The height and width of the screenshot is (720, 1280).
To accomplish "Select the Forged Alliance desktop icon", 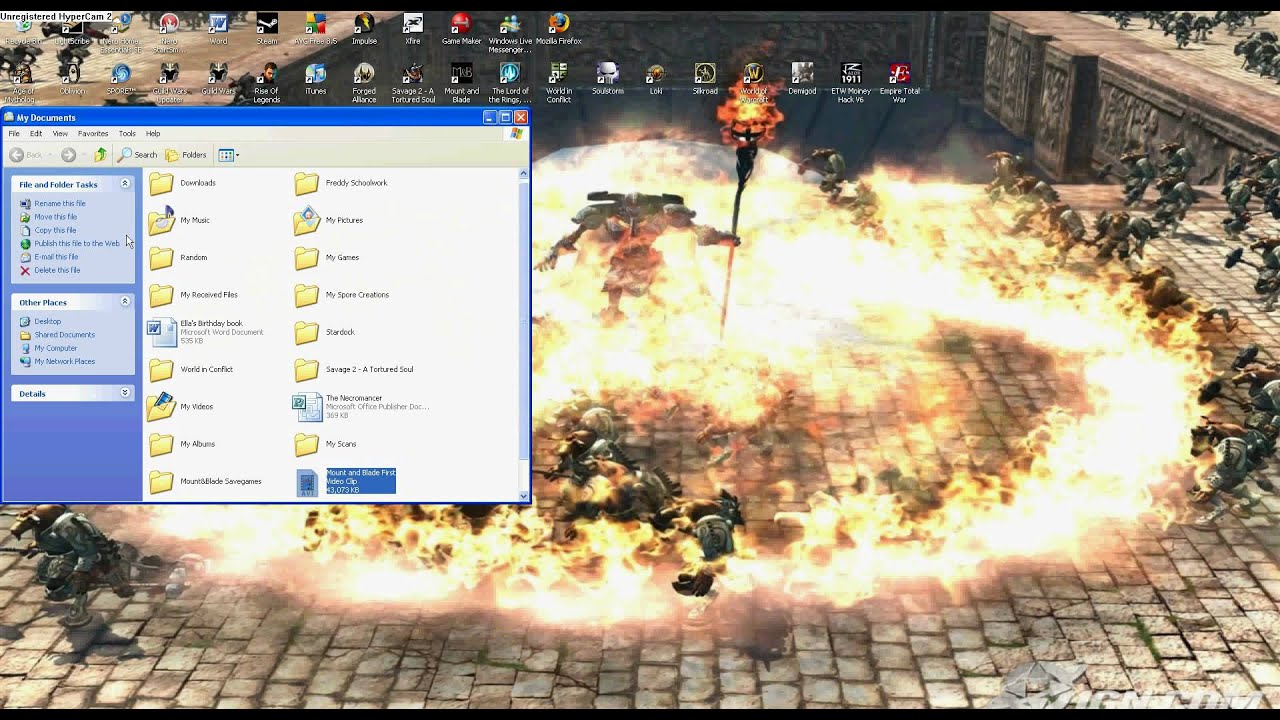I will (x=364, y=82).
